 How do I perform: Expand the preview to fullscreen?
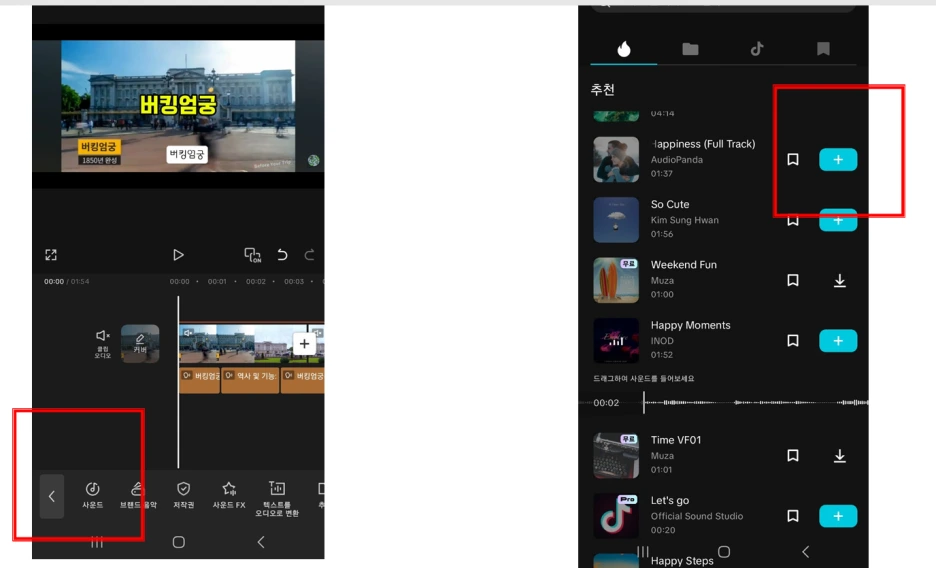(51, 255)
